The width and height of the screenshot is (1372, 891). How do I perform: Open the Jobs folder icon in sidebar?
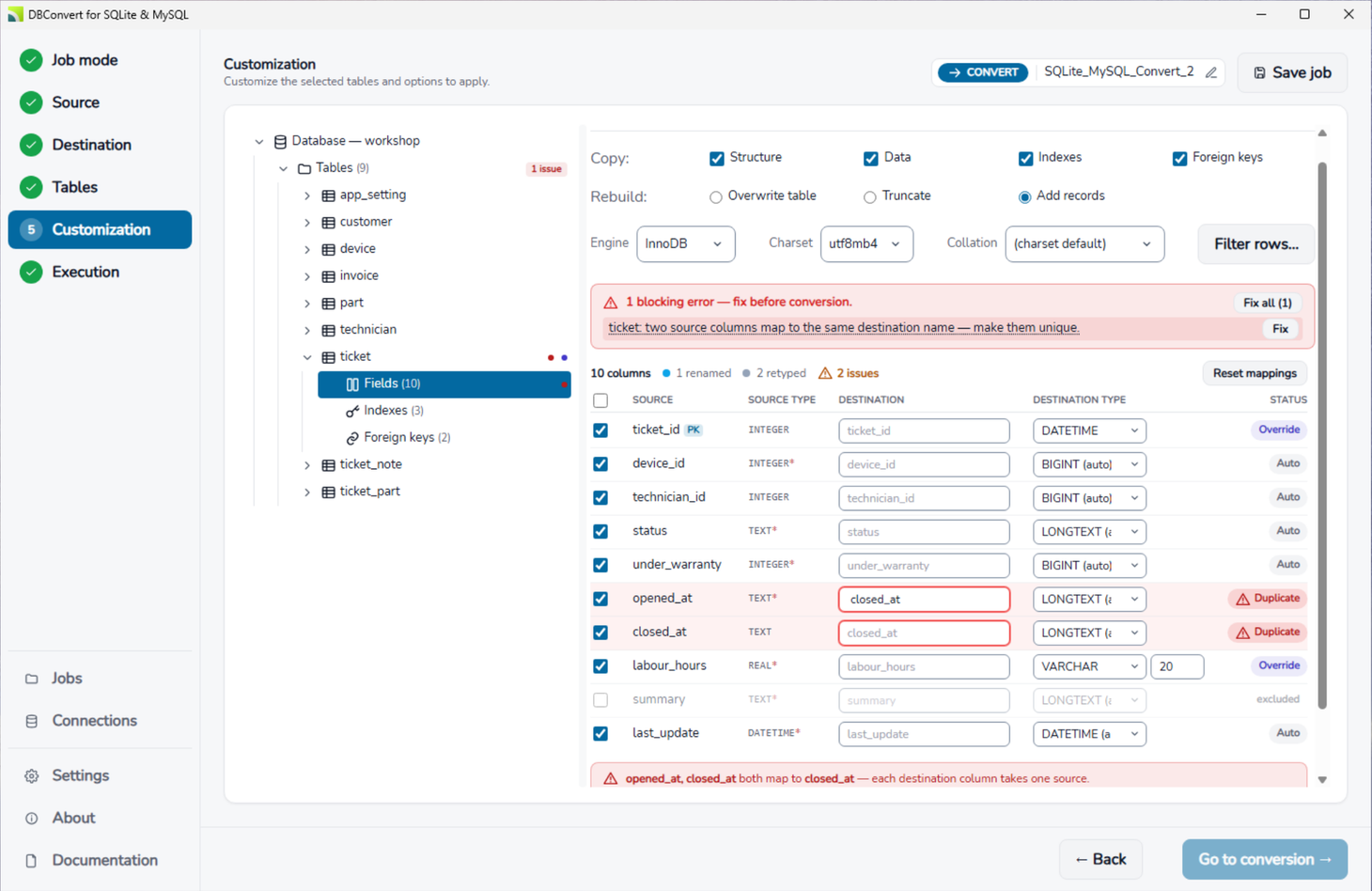pos(32,679)
